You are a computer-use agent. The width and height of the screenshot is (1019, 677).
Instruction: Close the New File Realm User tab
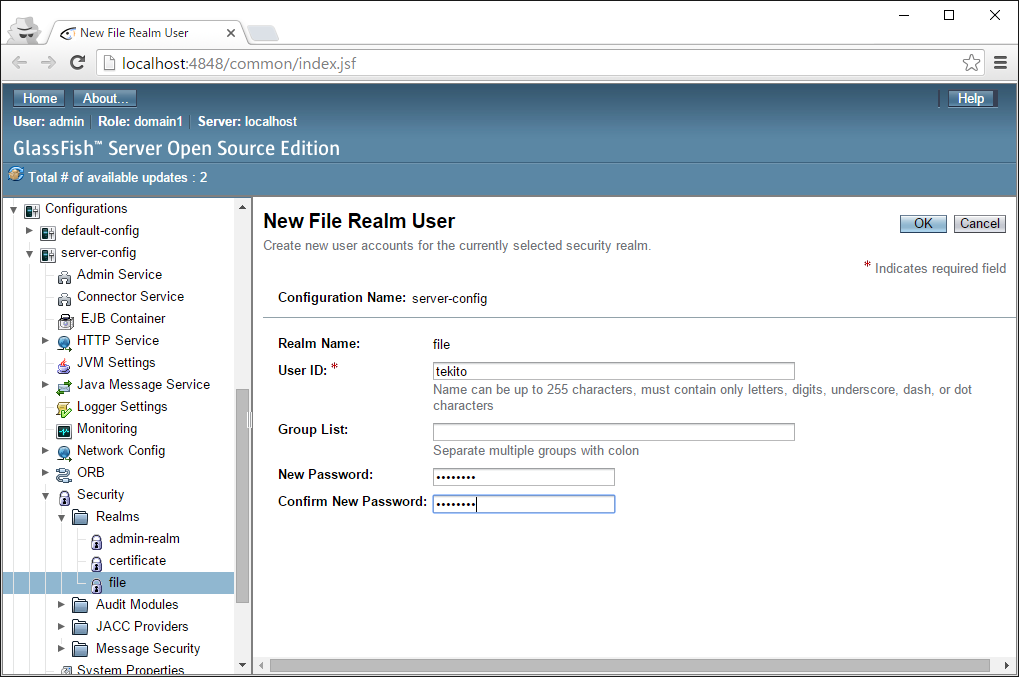(231, 32)
